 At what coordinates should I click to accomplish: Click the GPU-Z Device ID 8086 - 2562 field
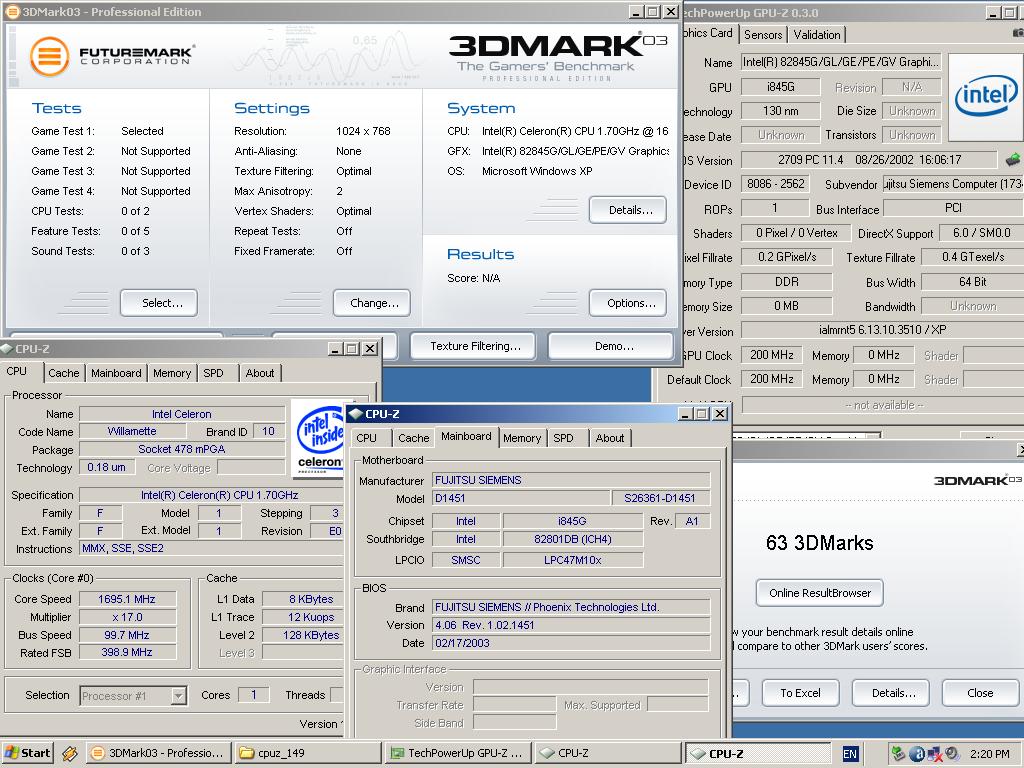point(775,184)
